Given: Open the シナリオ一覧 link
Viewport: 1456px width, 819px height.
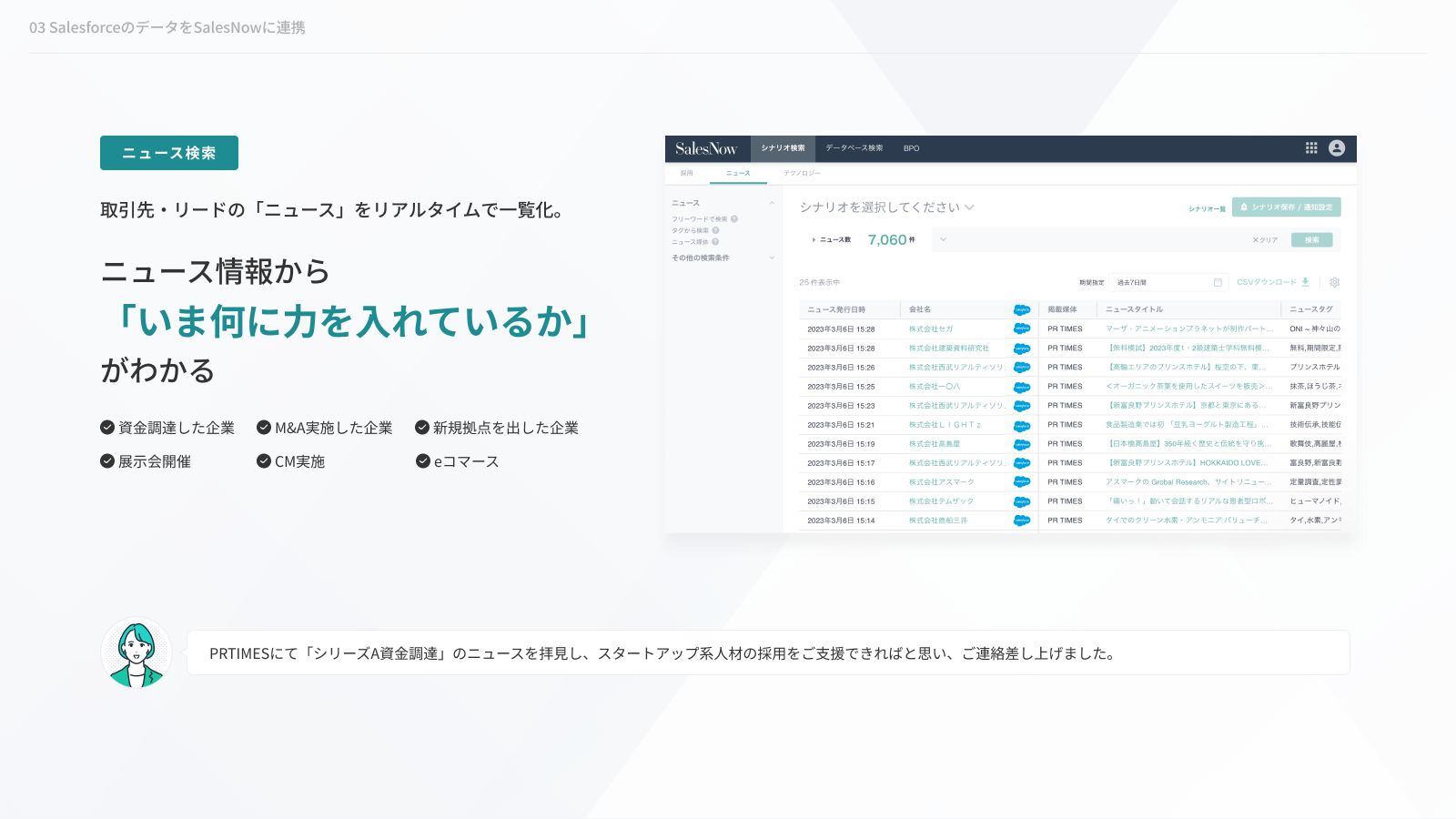Looking at the screenshot, I should click(x=1207, y=208).
